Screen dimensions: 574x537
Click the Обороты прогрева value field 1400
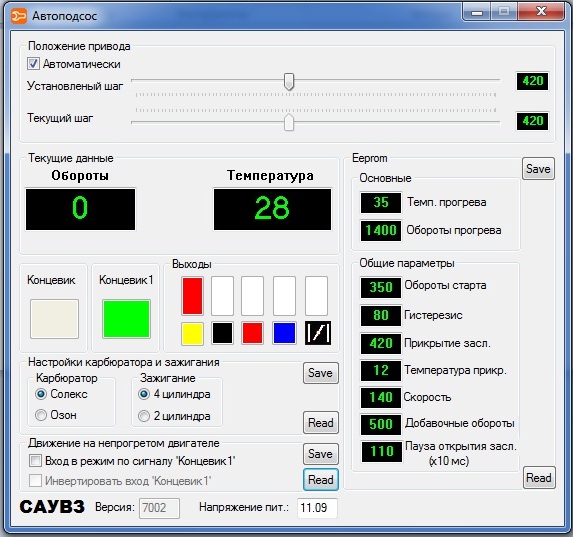click(x=381, y=230)
